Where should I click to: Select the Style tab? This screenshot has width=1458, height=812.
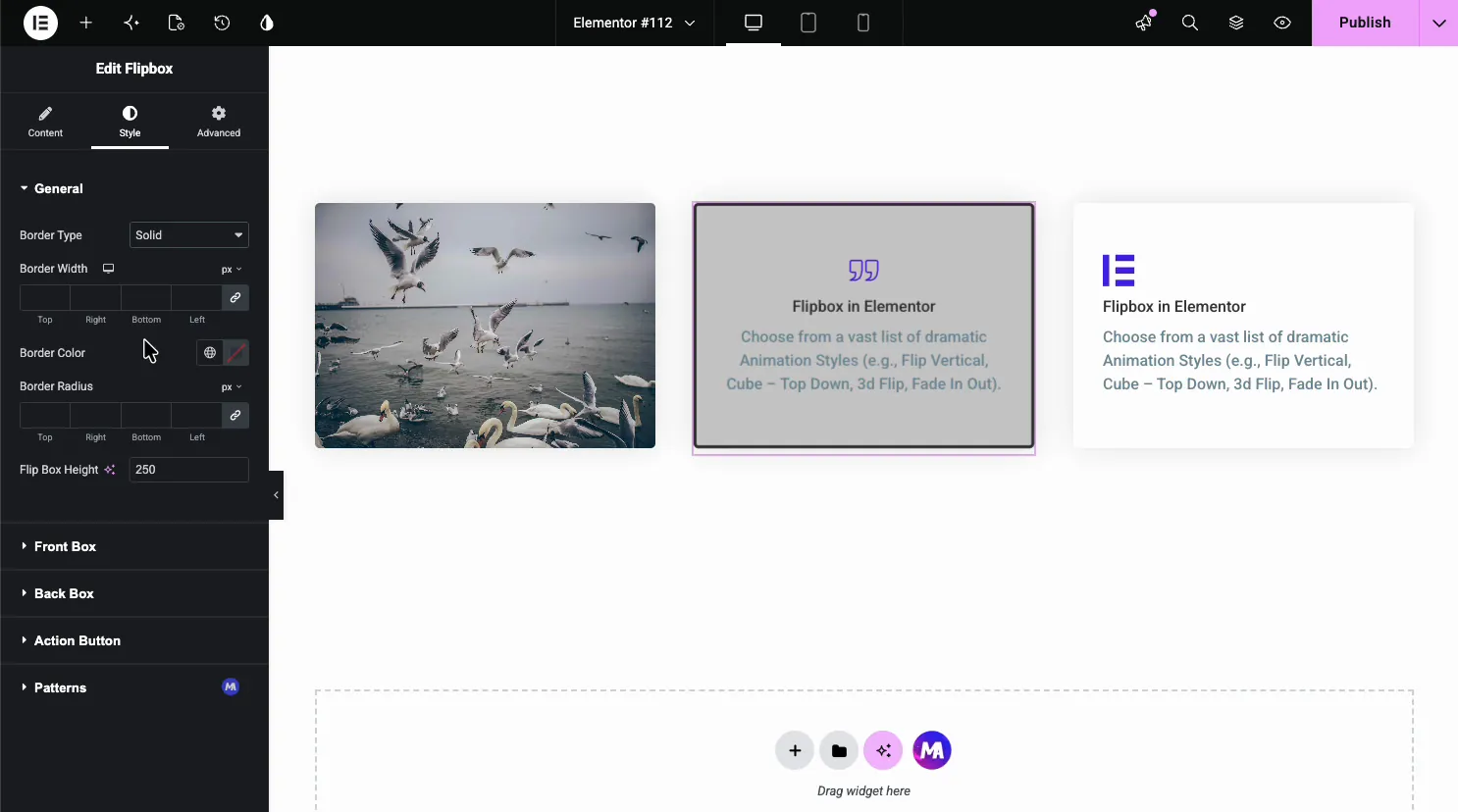coord(130,123)
